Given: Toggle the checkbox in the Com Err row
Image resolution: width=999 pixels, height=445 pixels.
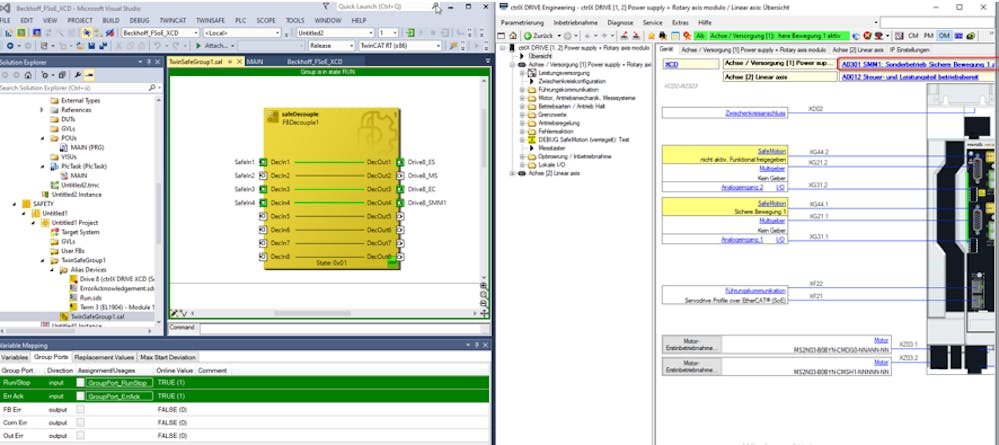Looking at the screenshot, I should point(80,422).
